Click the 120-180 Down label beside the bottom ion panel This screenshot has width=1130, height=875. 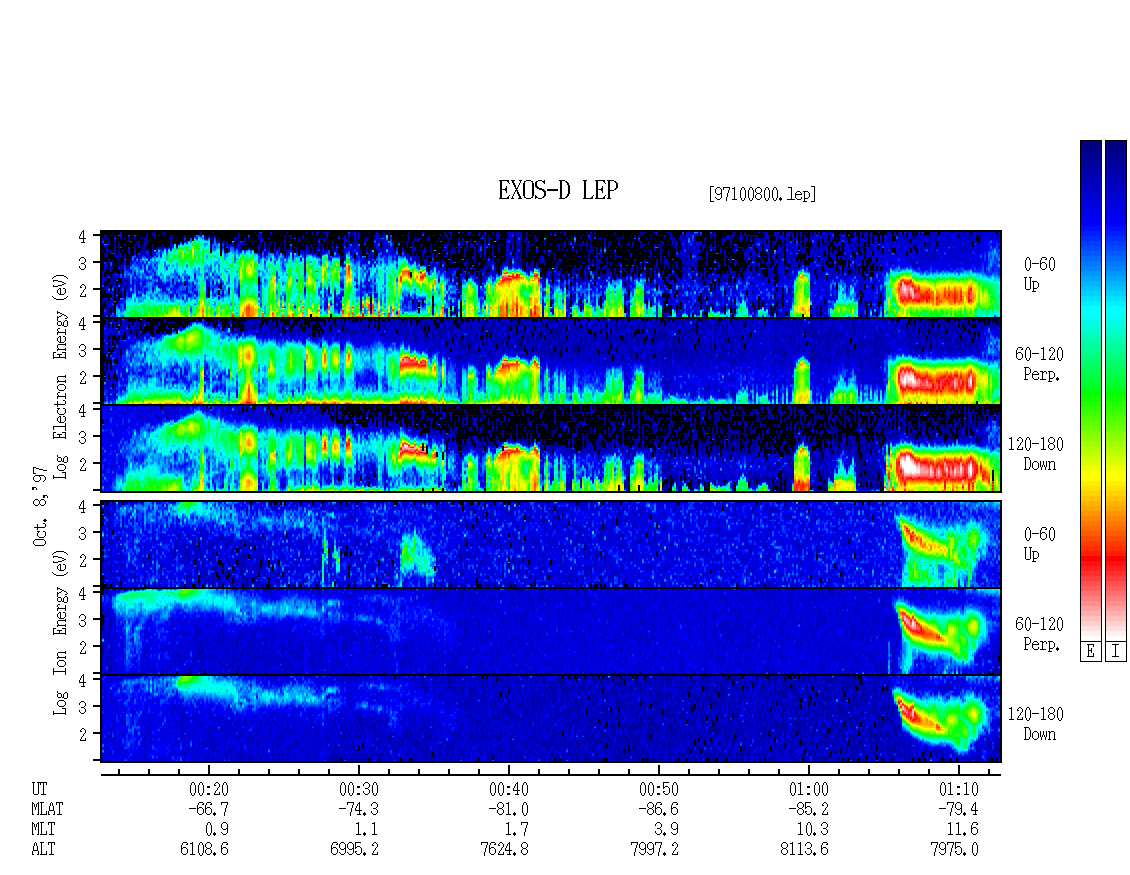coord(1036,724)
